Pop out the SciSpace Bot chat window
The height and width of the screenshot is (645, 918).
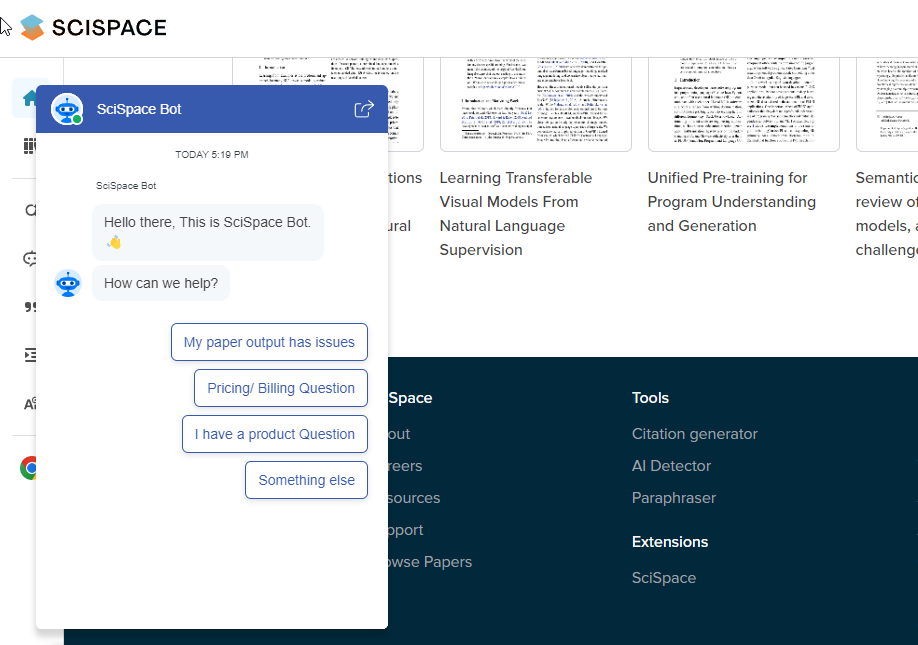[364, 109]
